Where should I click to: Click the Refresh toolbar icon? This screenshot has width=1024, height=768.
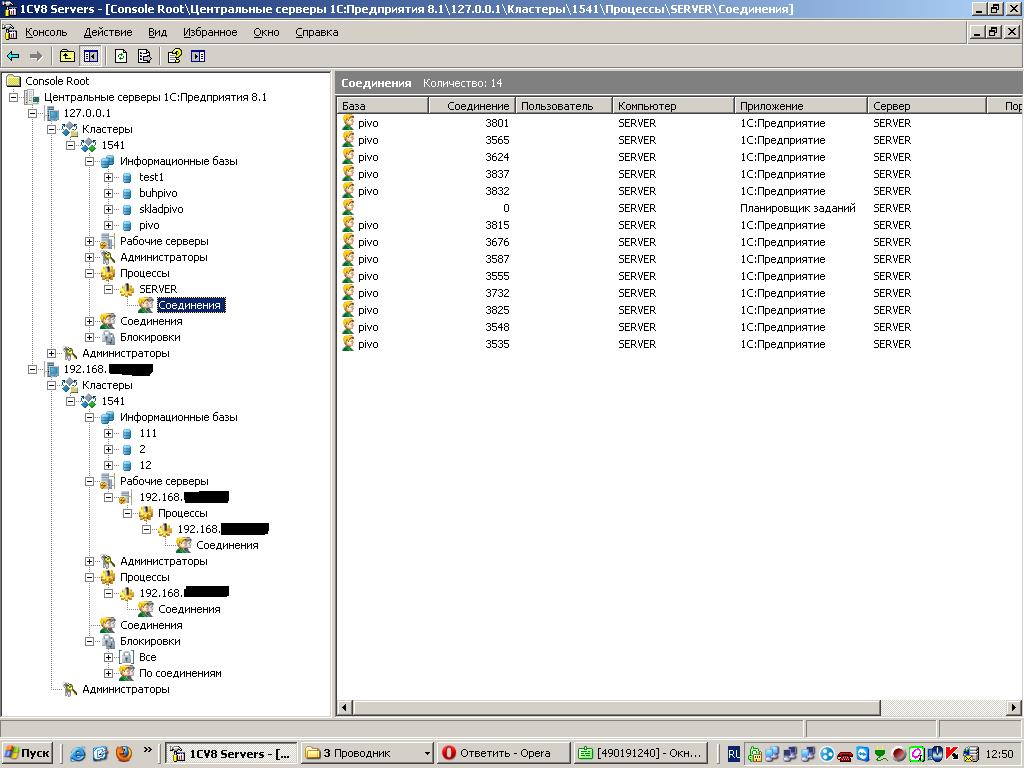coord(121,56)
